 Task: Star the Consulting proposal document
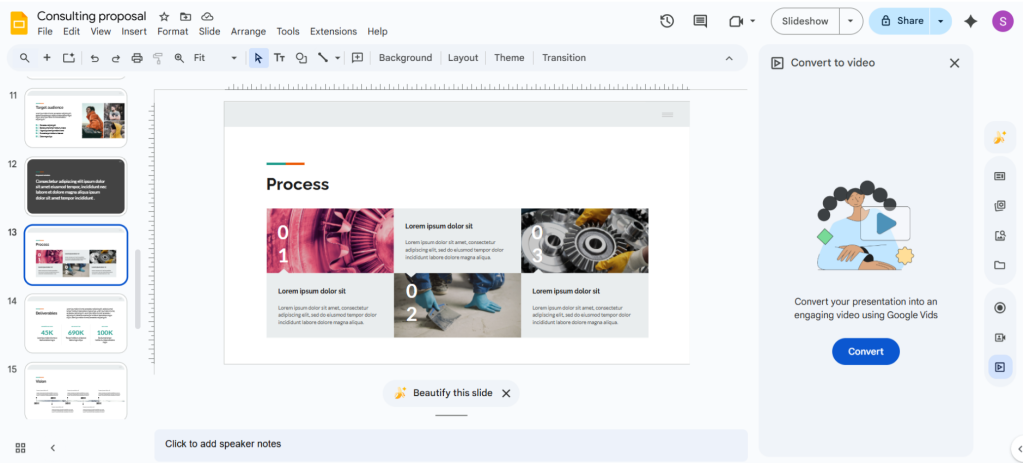click(x=164, y=16)
